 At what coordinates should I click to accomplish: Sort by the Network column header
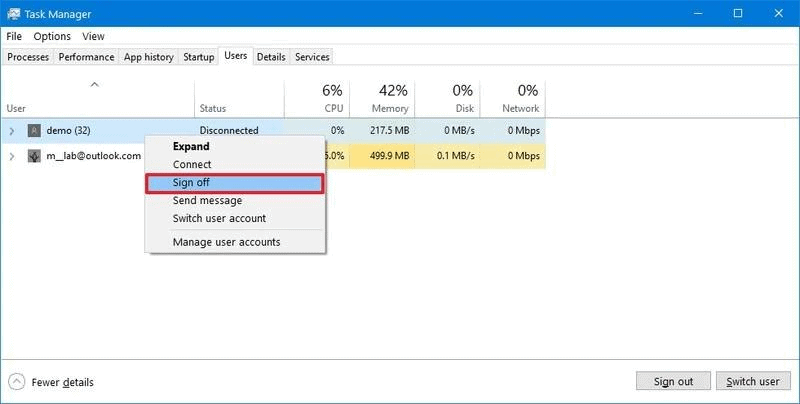click(x=513, y=98)
